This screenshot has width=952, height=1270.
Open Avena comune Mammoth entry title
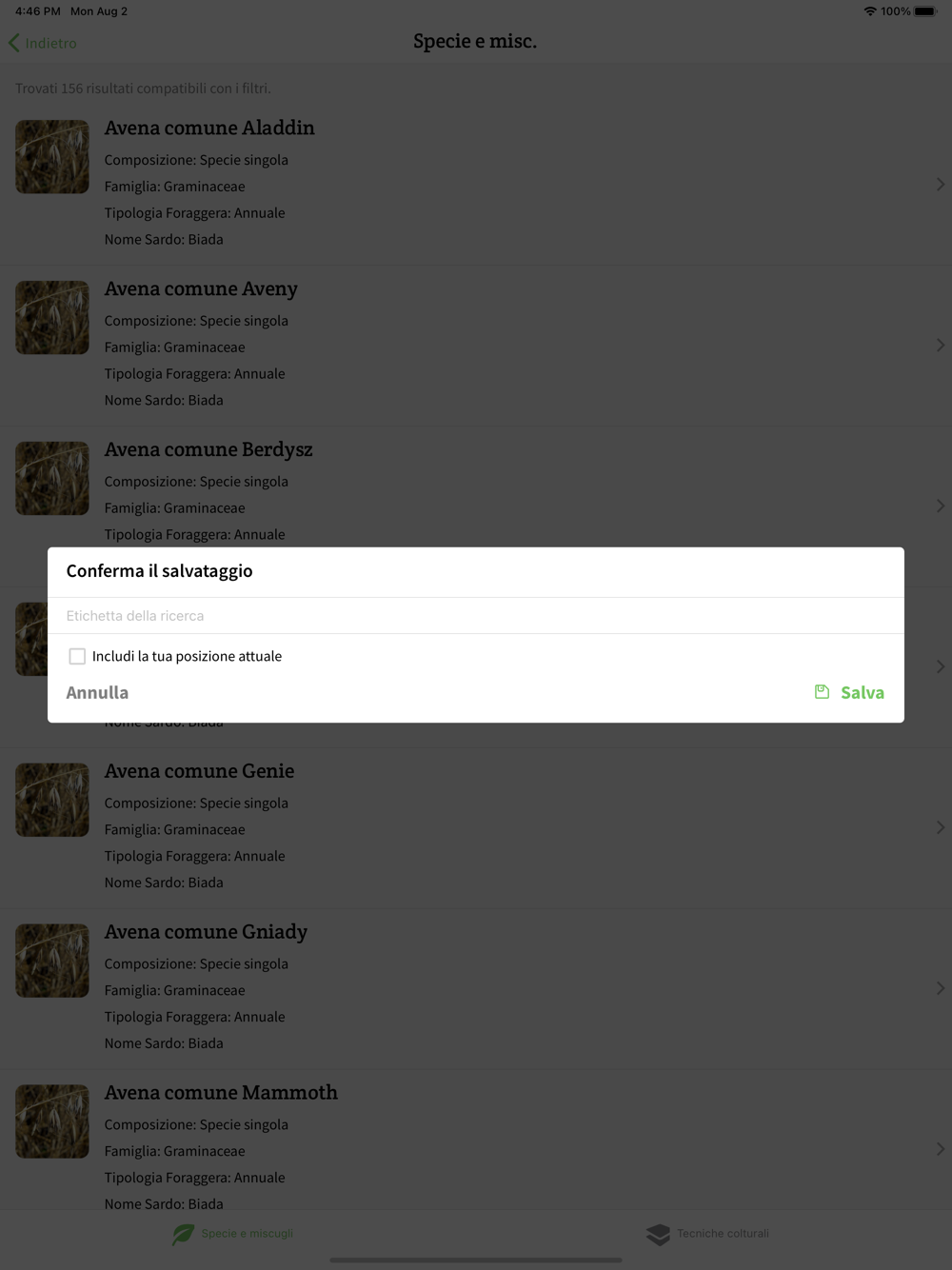(x=221, y=1092)
